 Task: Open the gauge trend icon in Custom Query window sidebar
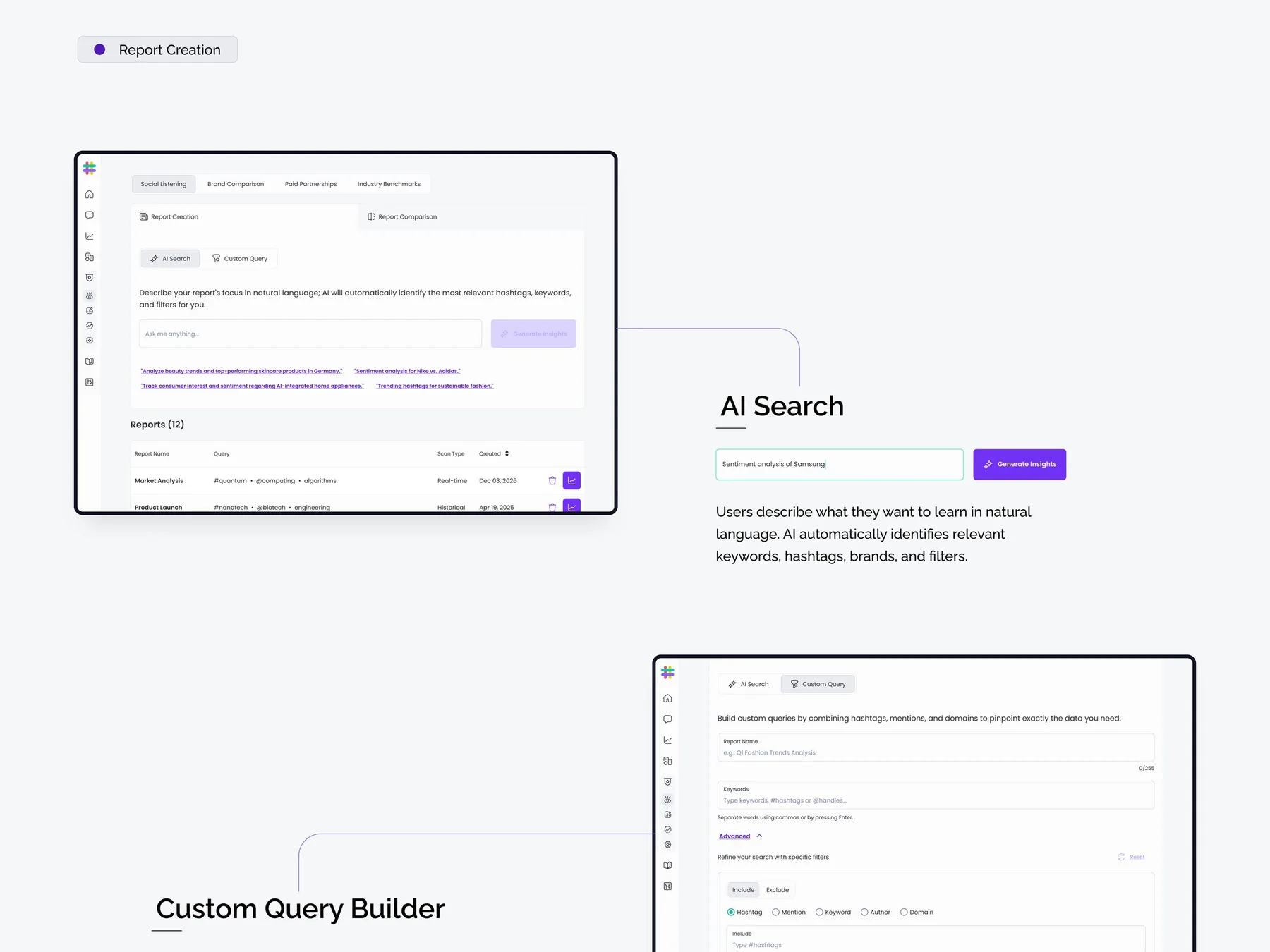click(667, 830)
